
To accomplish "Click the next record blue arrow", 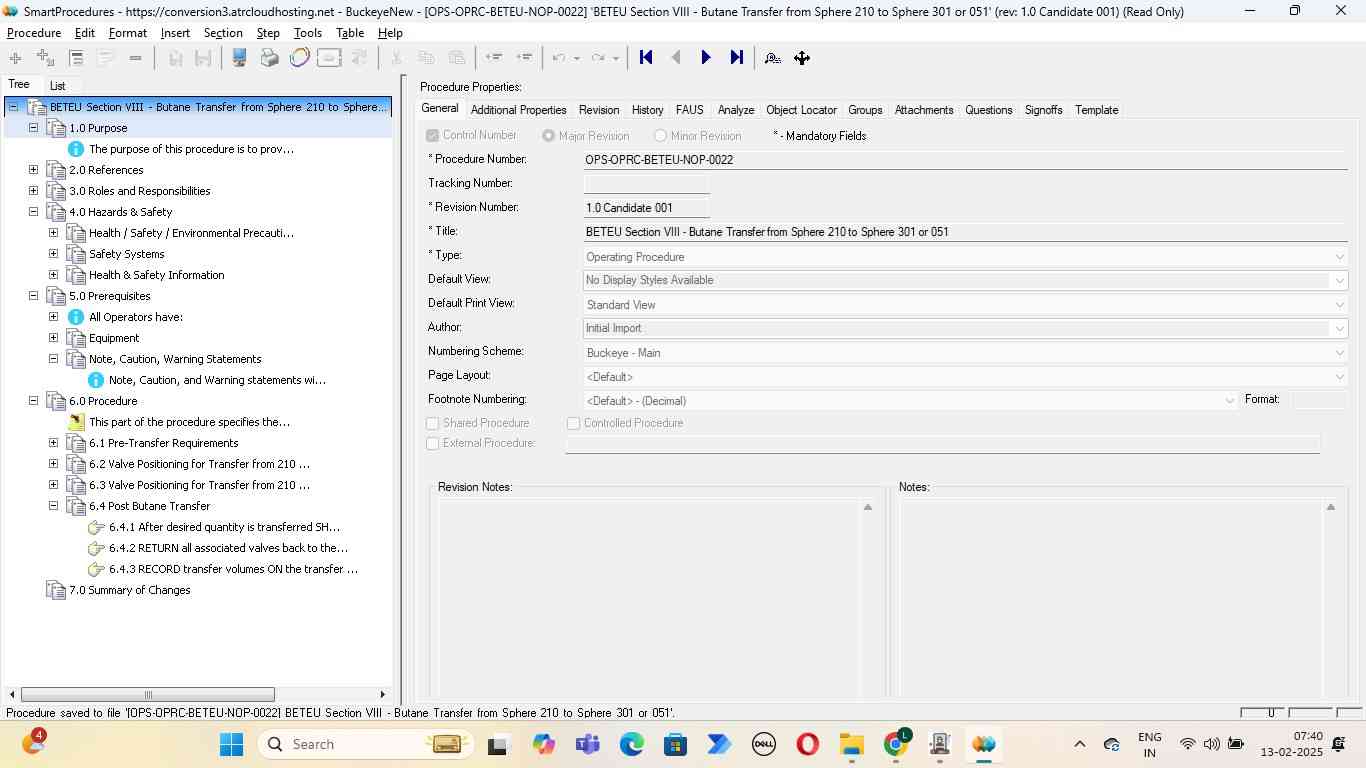I will coord(706,58).
